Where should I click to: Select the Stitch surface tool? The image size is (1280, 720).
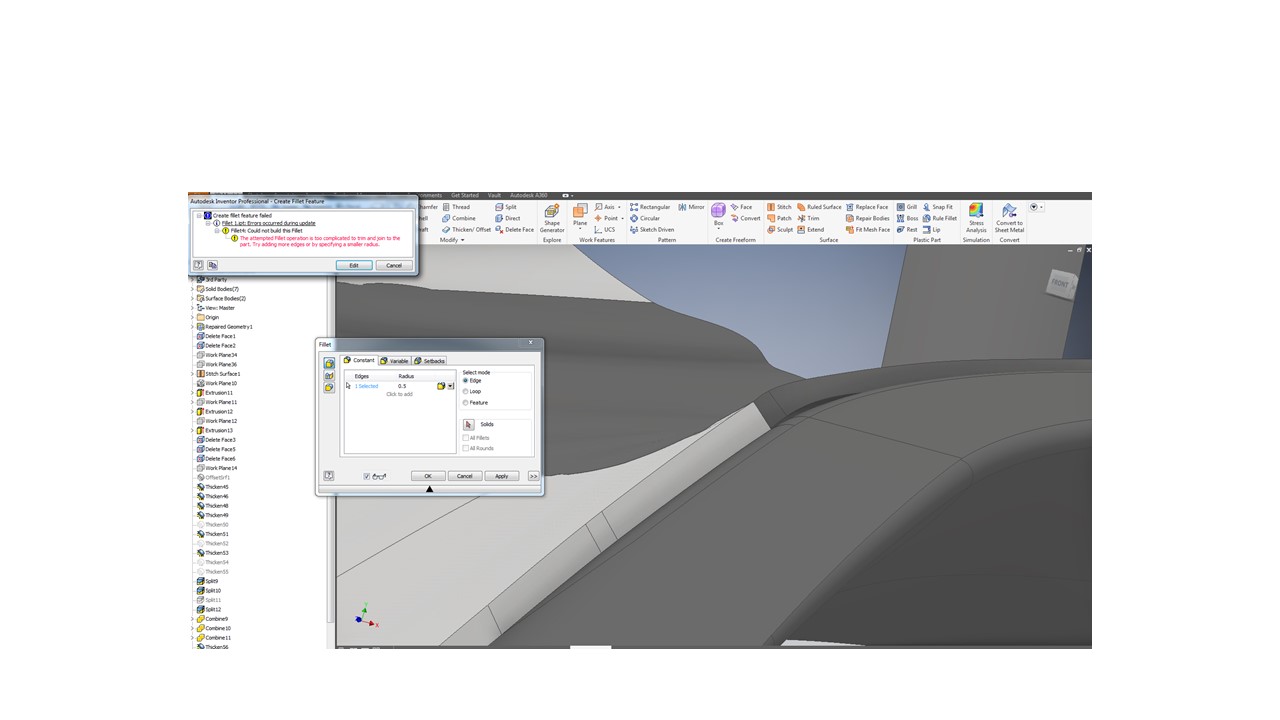(x=781, y=207)
